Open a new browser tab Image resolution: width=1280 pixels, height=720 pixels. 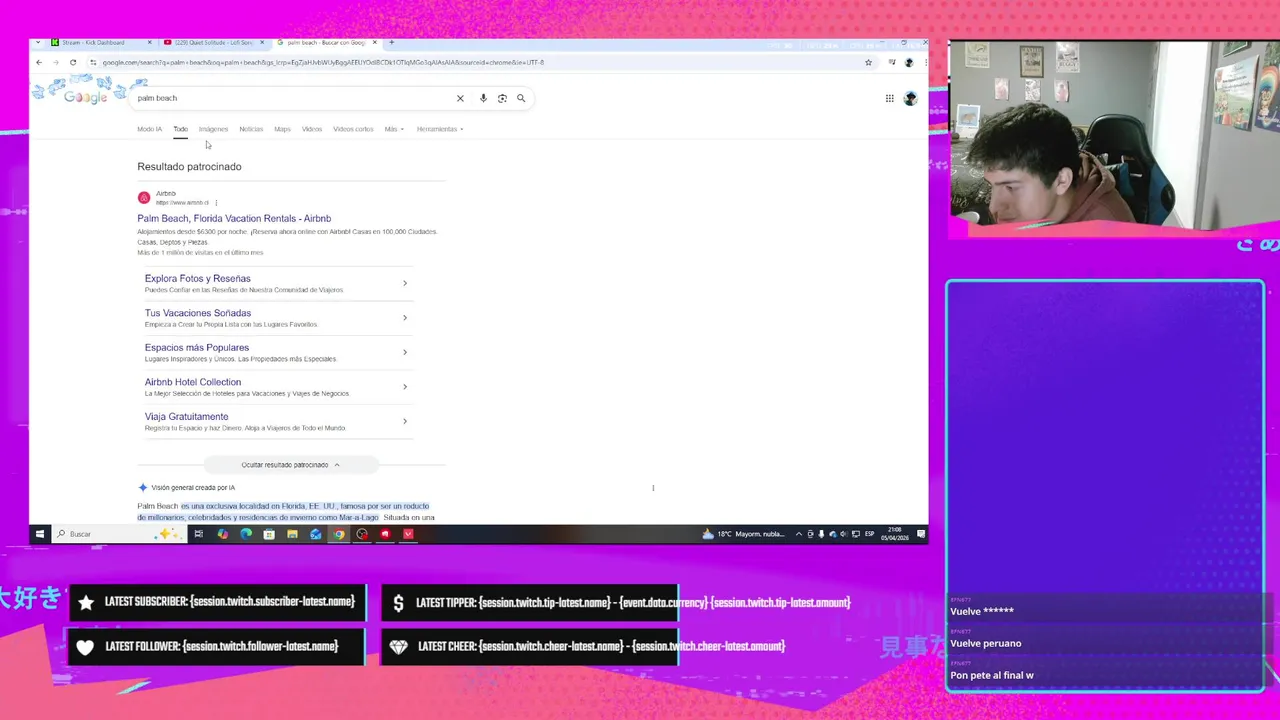point(391,42)
